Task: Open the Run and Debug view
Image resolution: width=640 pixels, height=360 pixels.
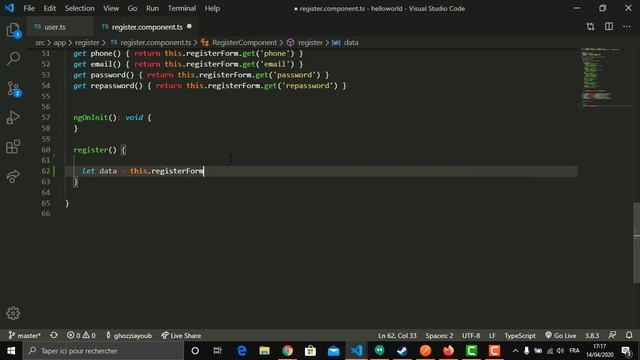Action: pos(13,118)
